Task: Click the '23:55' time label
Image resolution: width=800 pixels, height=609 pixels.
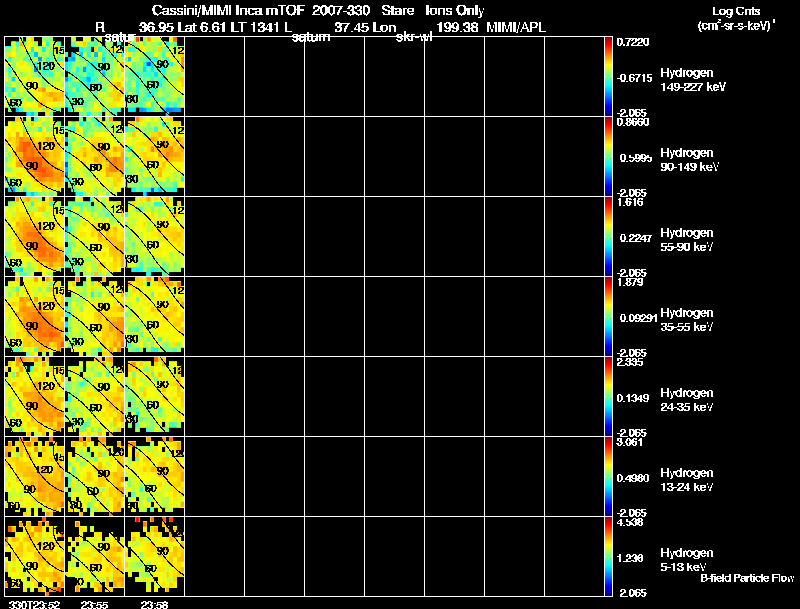Action: [x=94, y=605]
